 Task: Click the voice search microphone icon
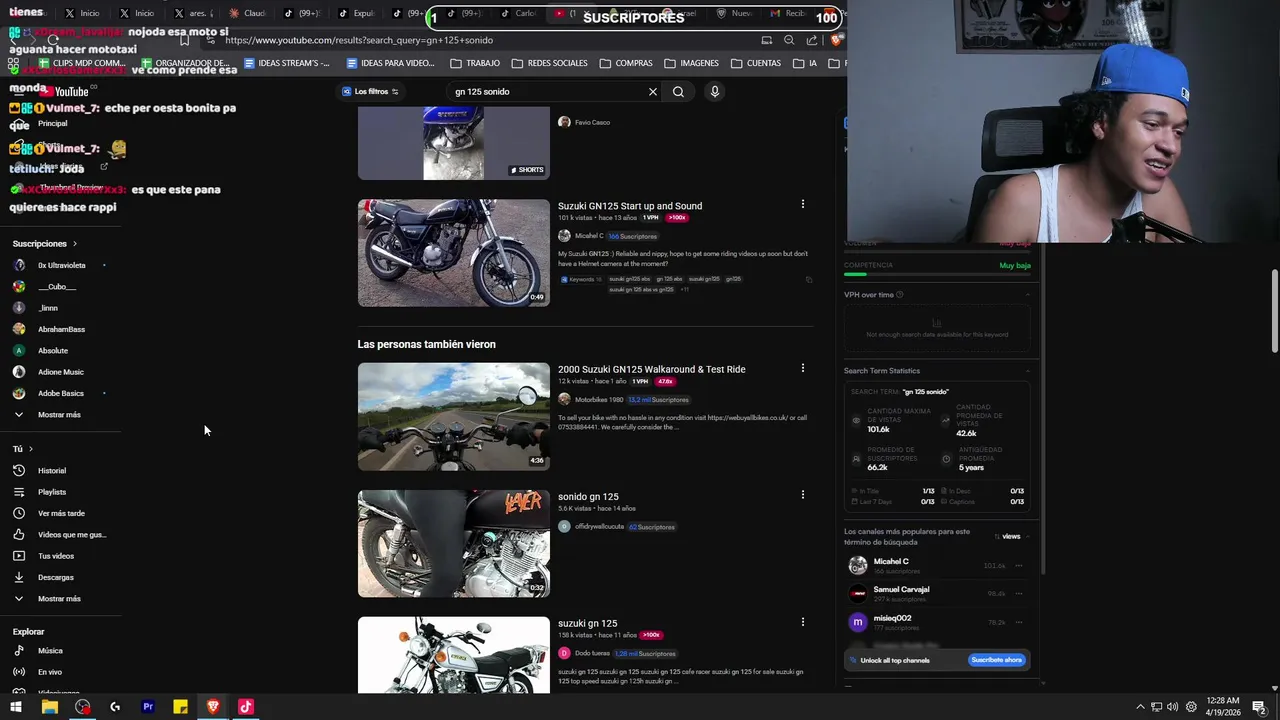tap(714, 91)
